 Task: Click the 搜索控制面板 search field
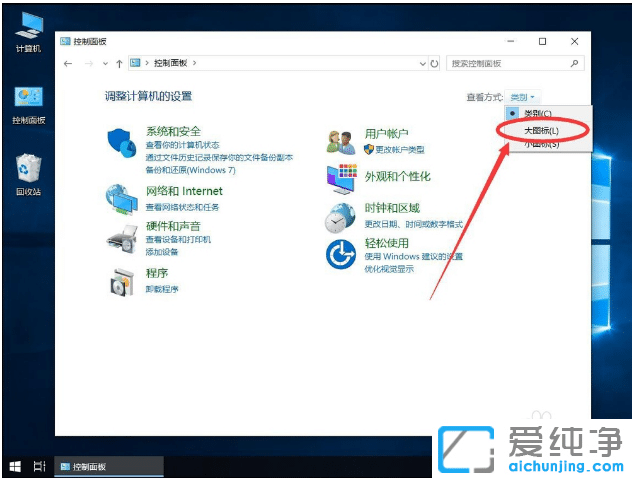[x=515, y=63]
